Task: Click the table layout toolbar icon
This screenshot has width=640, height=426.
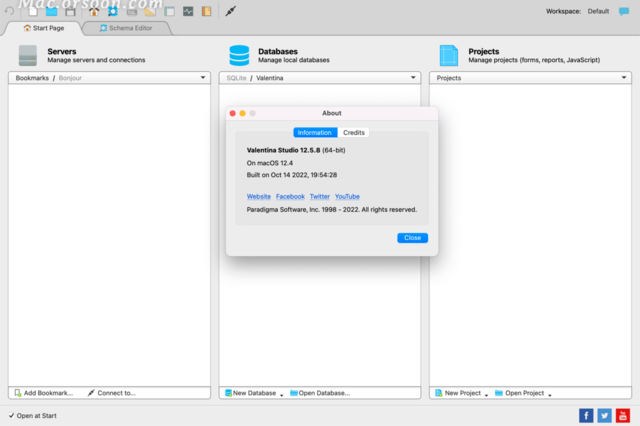Action: pos(169,11)
